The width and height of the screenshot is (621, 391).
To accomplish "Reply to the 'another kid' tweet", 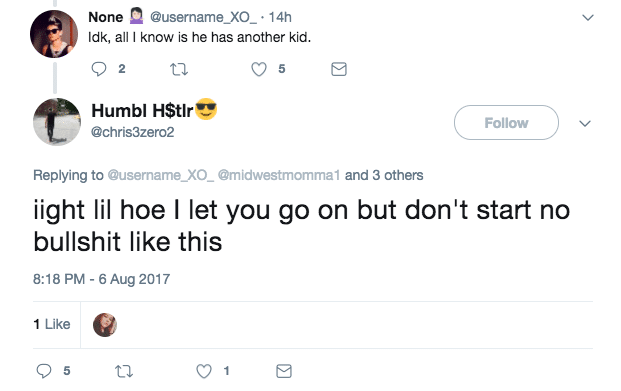I will pyautogui.click(x=99, y=69).
